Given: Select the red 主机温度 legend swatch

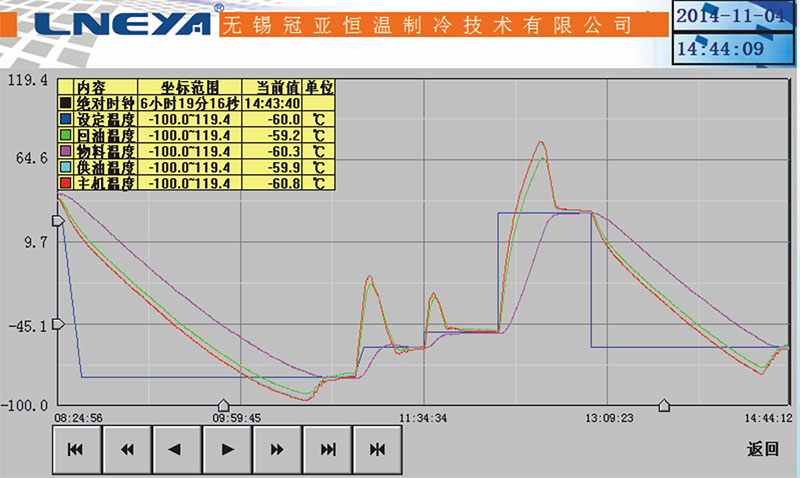Looking at the screenshot, I should click(x=66, y=184).
